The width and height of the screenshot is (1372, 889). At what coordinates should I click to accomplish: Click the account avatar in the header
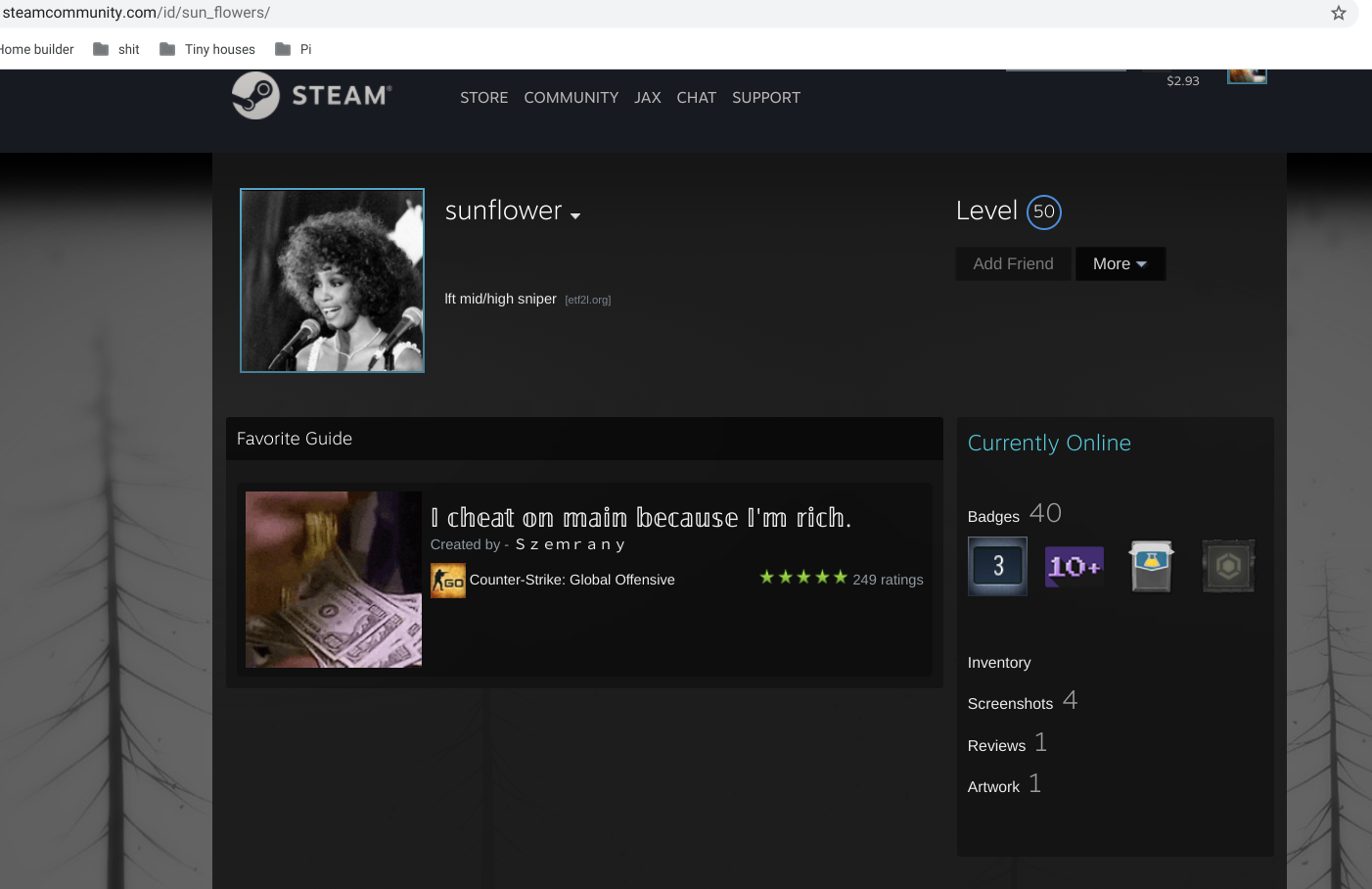coord(1247,76)
